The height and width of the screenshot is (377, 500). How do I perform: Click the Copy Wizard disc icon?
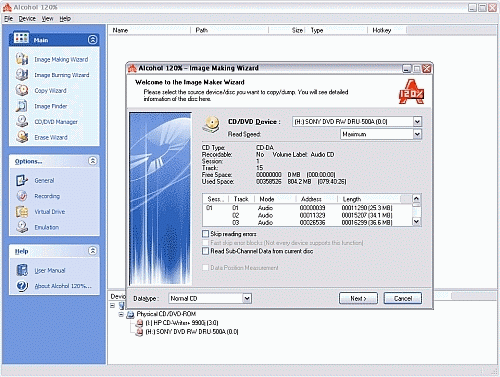coord(22,90)
